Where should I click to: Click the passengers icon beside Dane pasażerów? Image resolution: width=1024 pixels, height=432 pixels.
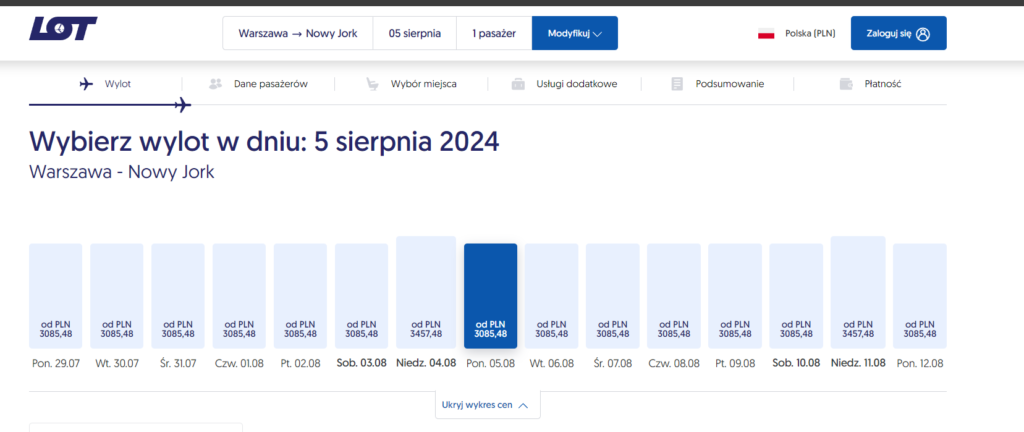[x=215, y=84]
